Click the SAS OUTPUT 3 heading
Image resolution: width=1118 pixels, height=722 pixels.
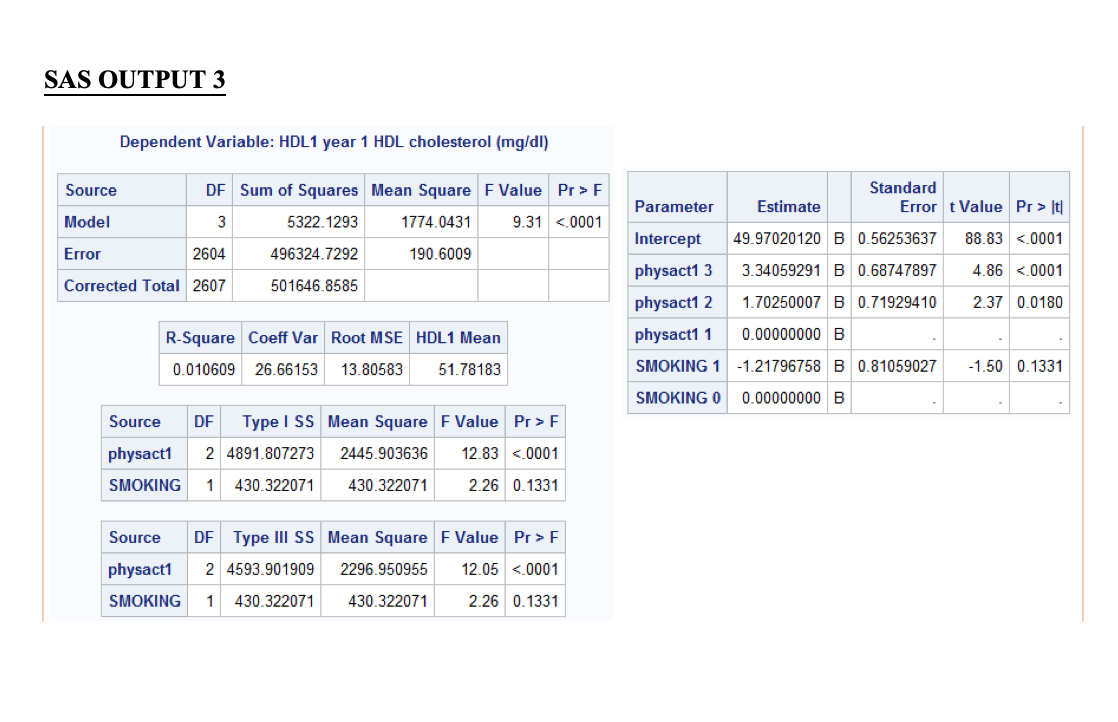point(135,79)
